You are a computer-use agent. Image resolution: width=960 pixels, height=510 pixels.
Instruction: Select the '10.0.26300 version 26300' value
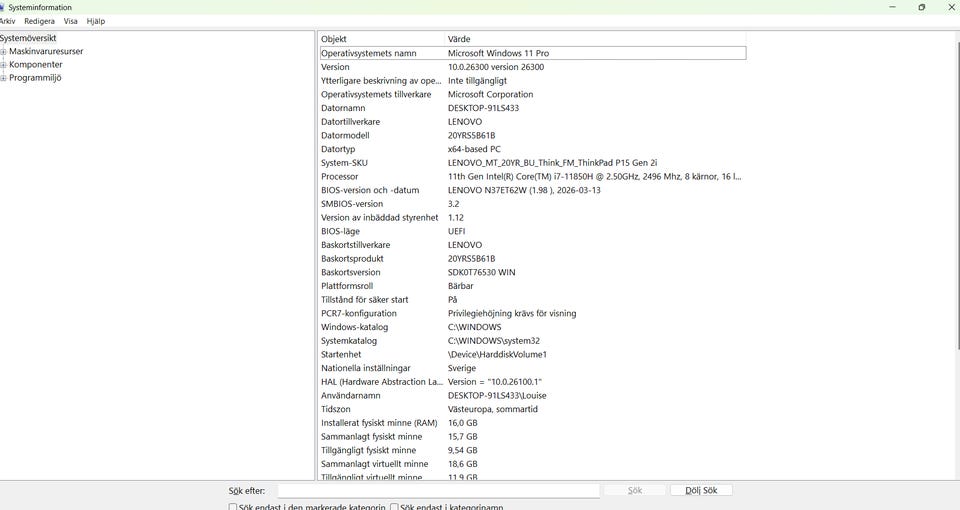click(x=496, y=67)
